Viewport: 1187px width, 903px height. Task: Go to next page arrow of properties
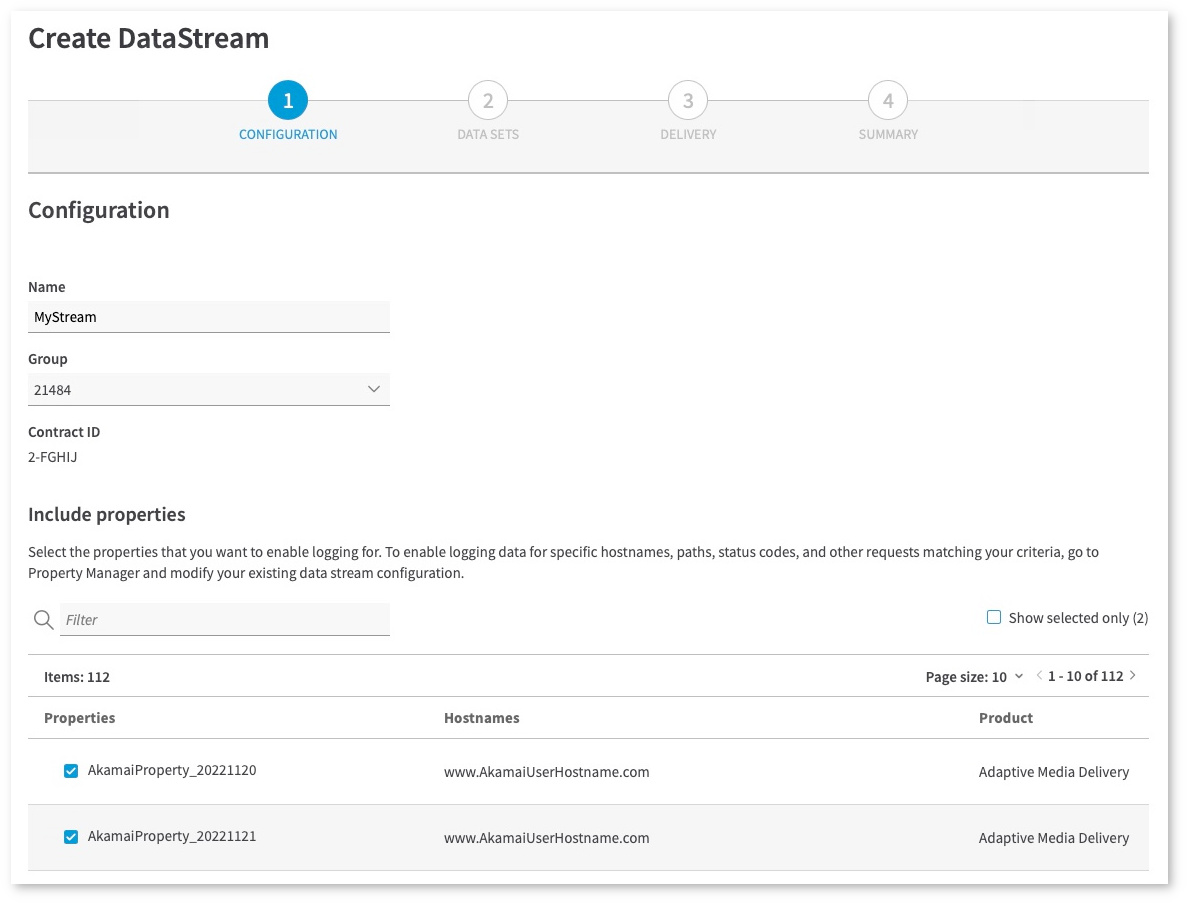tap(1133, 676)
